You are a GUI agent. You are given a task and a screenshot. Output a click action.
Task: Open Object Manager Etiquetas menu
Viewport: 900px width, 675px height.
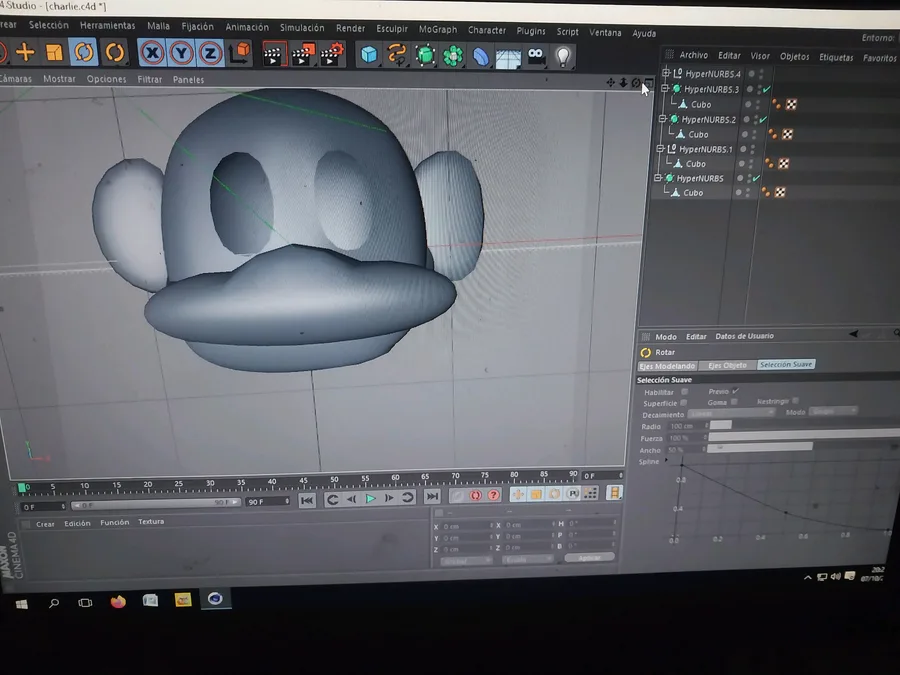836,57
